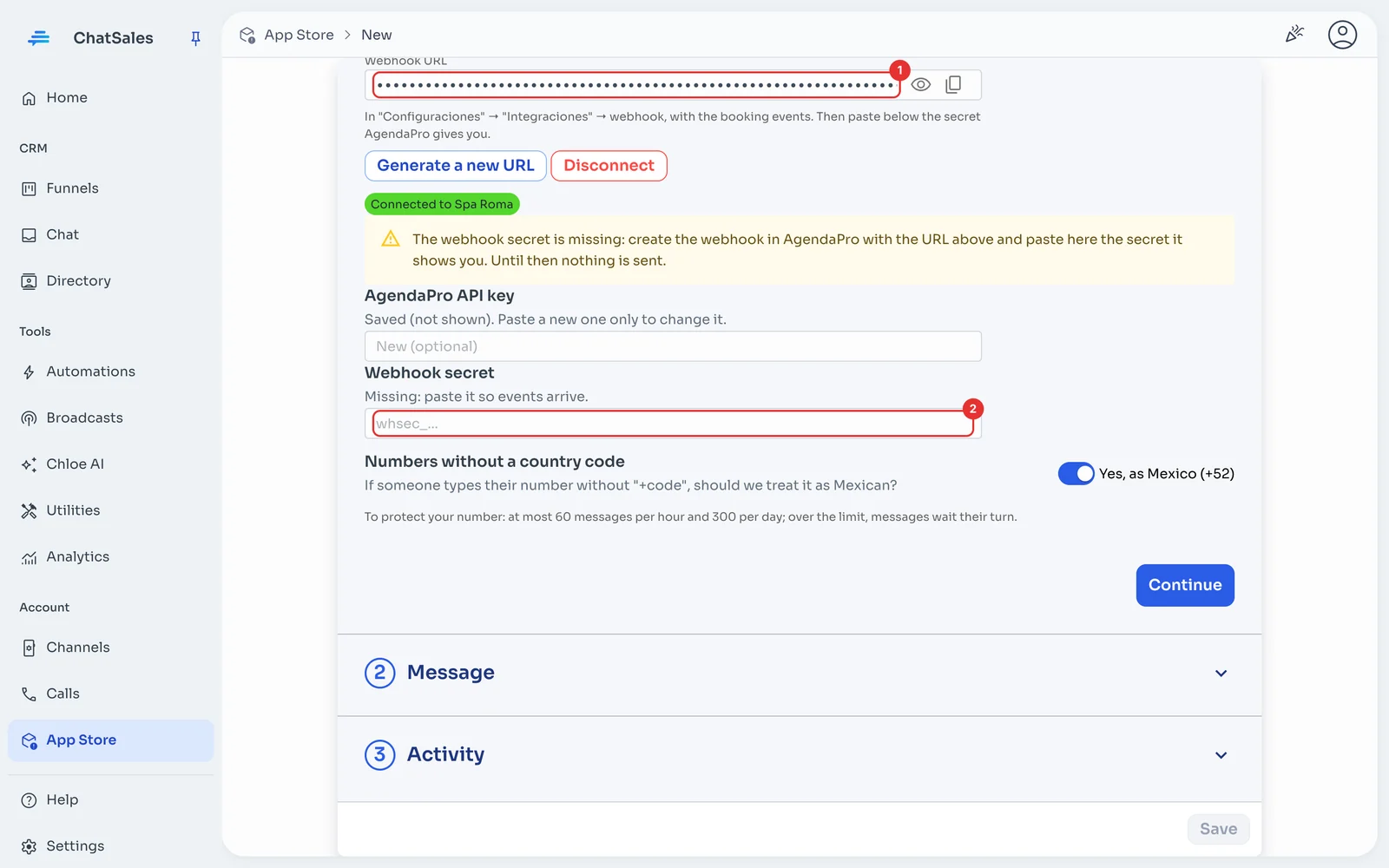
Task: Navigate to Automations in Tools
Action: (x=110, y=372)
